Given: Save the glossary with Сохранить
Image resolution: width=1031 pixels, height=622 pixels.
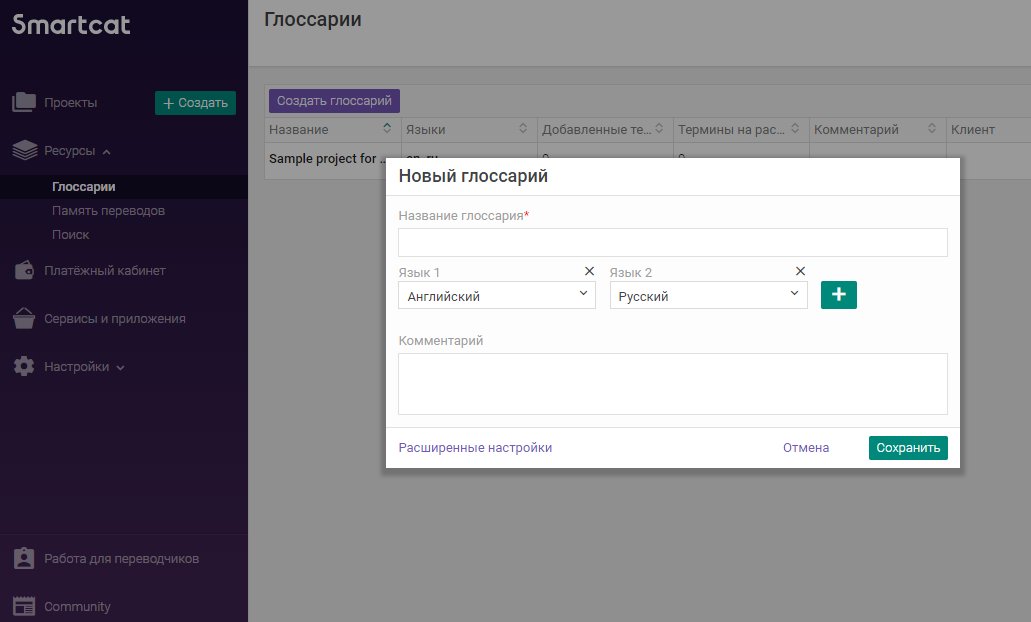Looking at the screenshot, I should point(907,447).
